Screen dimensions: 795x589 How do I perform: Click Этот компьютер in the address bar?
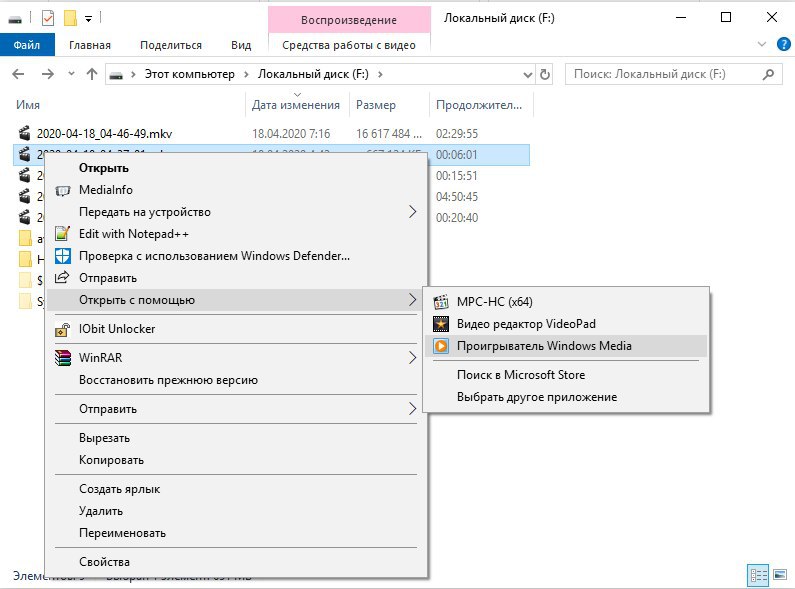coord(190,75)
